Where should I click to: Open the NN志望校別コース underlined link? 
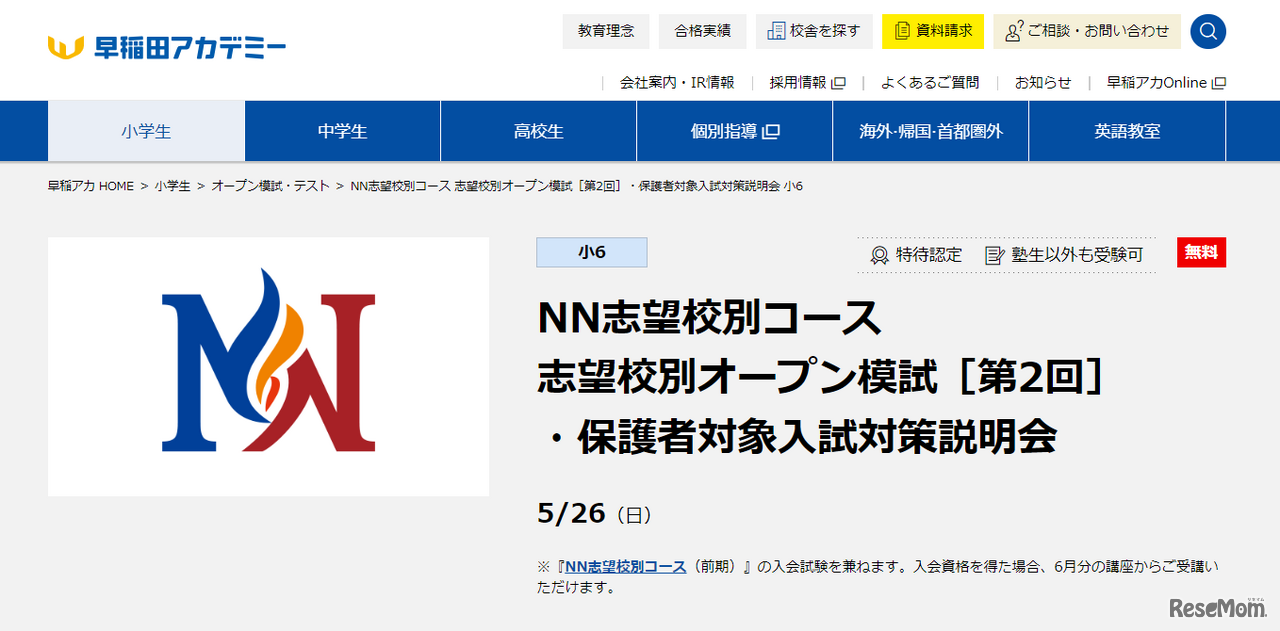(625, 566)
